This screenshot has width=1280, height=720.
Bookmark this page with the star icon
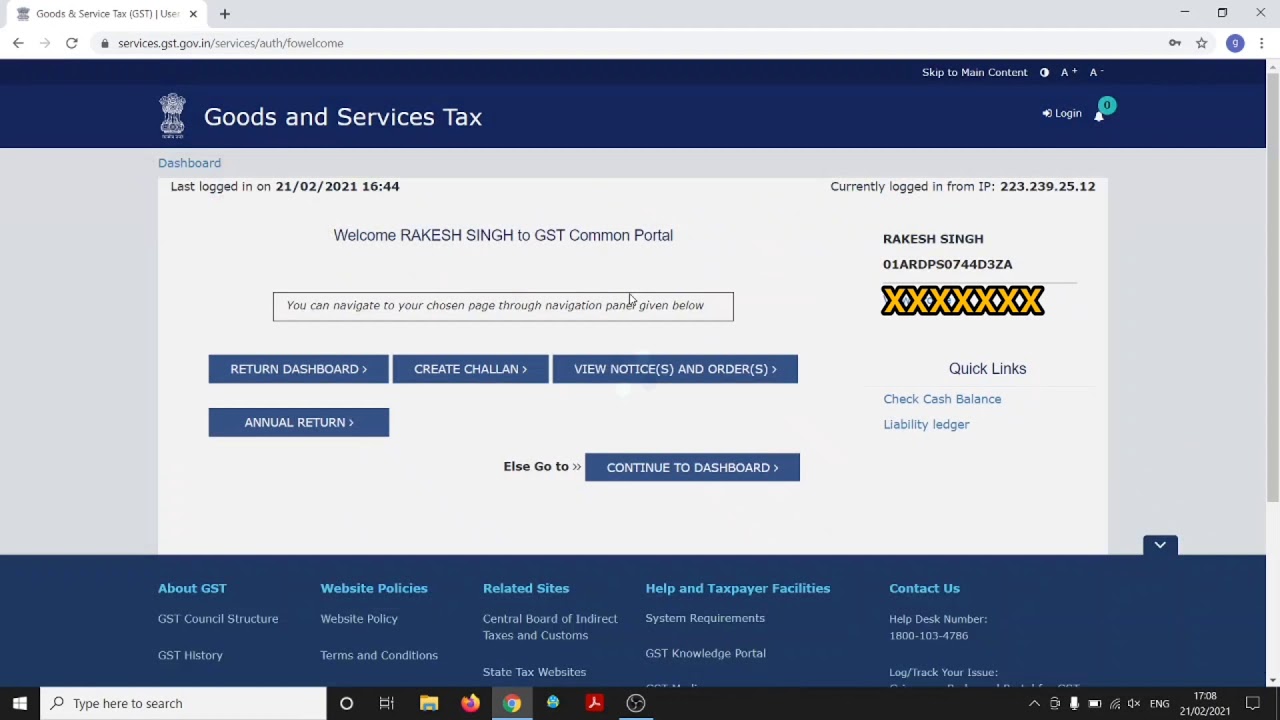(x=1202, y=43)
